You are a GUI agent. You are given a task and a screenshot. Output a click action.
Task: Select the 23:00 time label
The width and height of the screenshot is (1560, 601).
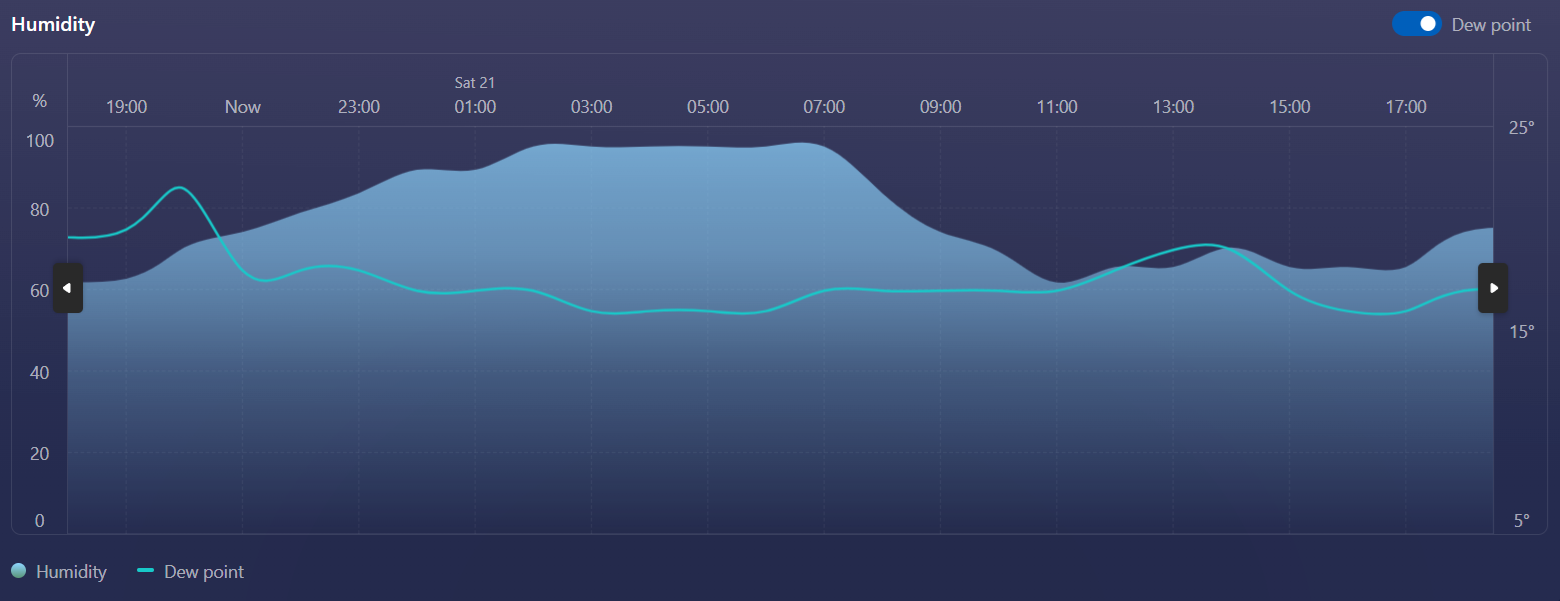click(x=359, y=107)
